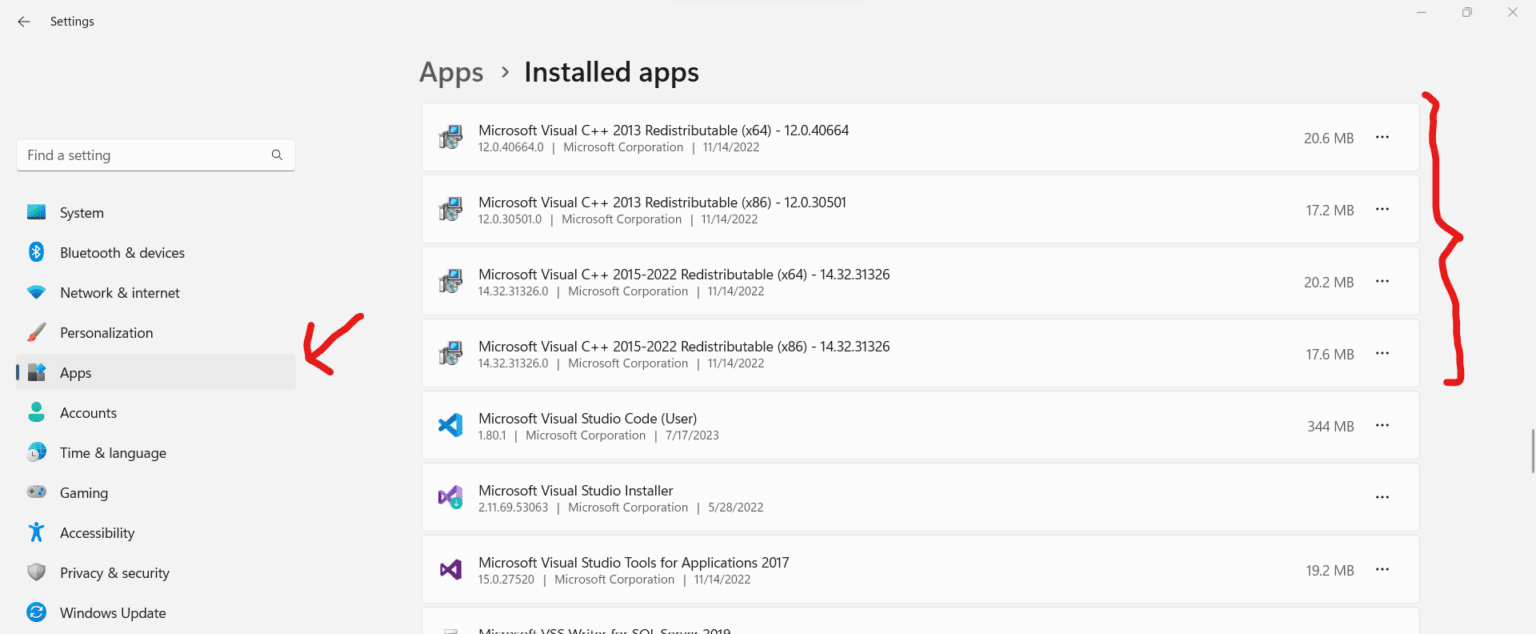Open options for Visual Studio Tools for Applications

pyautogui.click(x=1382, y=570)
